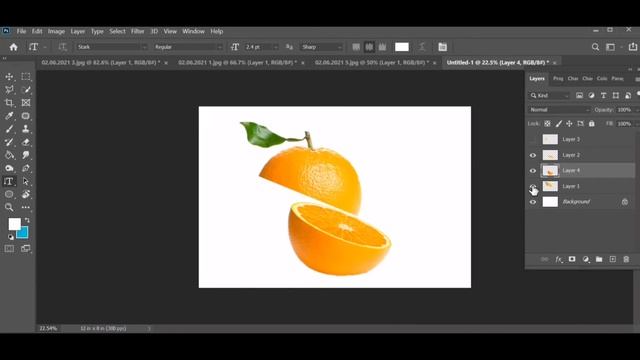Select the Move tool
Image resolution: width=640 pixels, height=360 pixels.
click(x=9, y=76)
